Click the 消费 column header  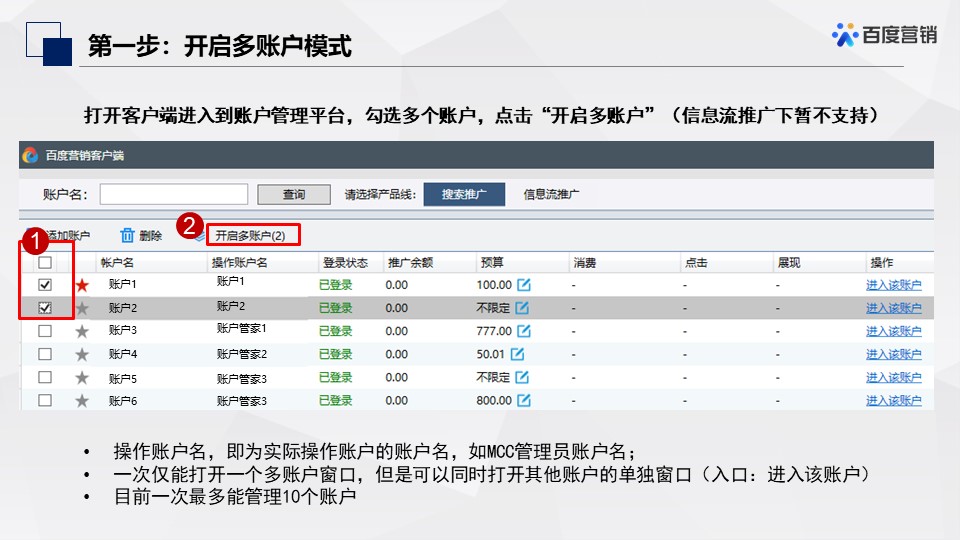pos(585,263)
